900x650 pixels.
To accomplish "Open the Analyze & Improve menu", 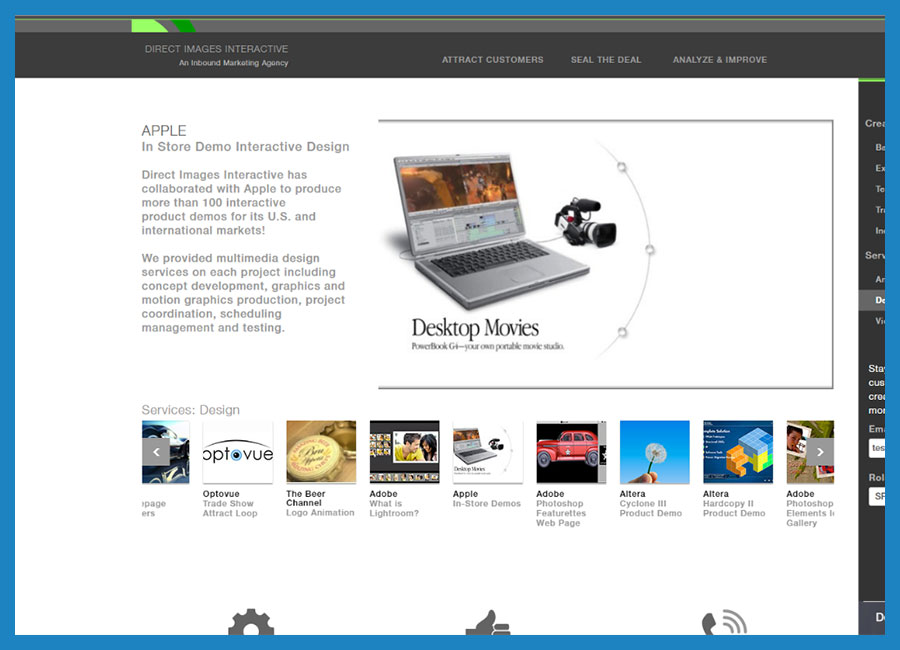I will pyautogui.click(x=720, y=60).
